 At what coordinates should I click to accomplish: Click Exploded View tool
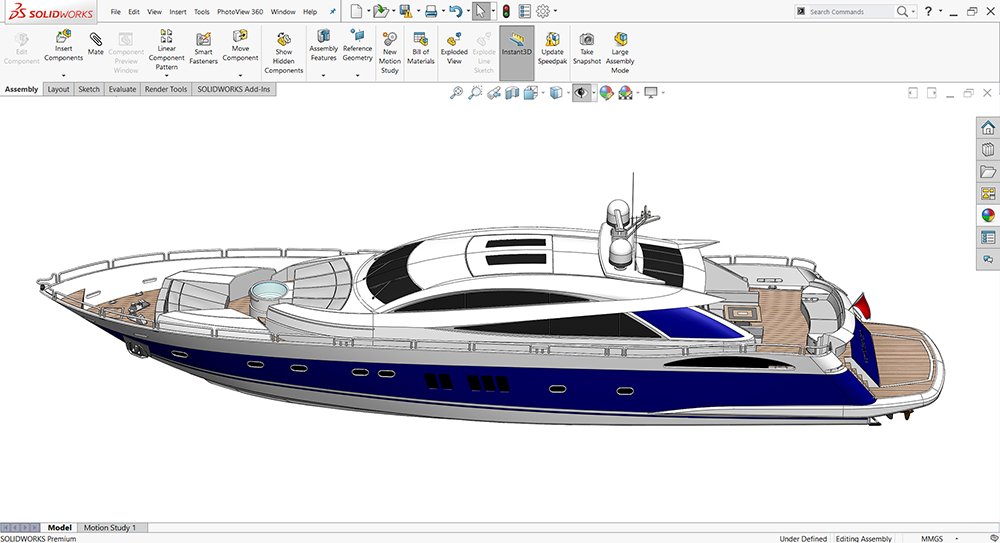click(454, 48)
